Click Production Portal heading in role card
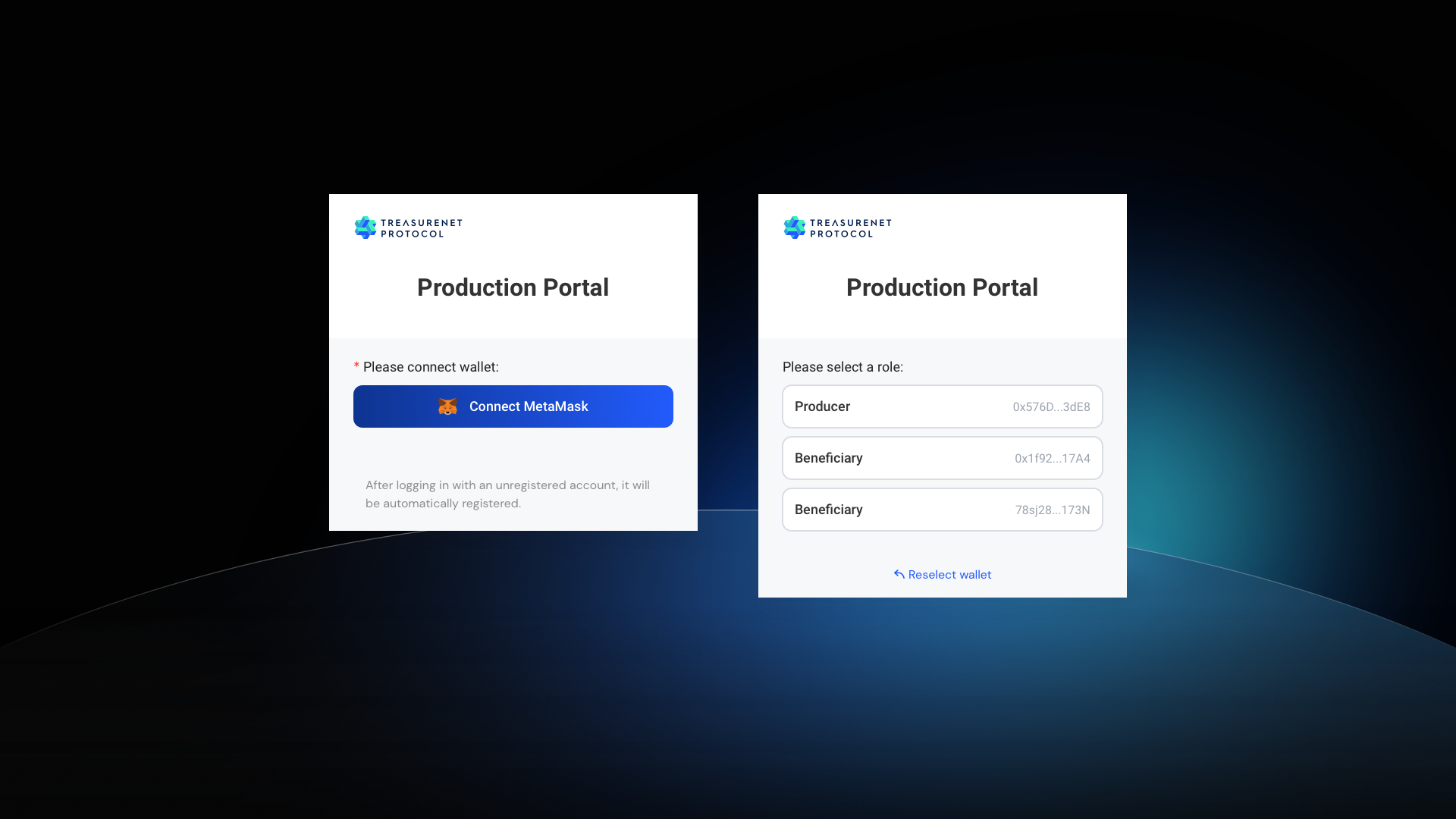The width and height of the screenshot is (1456, 819). 942,287
